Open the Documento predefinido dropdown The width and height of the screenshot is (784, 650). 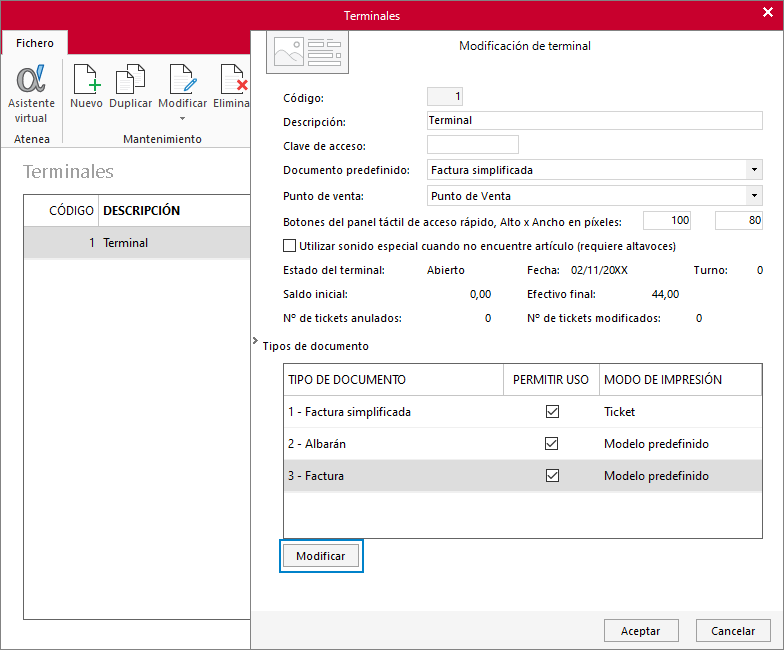[754, 170]
